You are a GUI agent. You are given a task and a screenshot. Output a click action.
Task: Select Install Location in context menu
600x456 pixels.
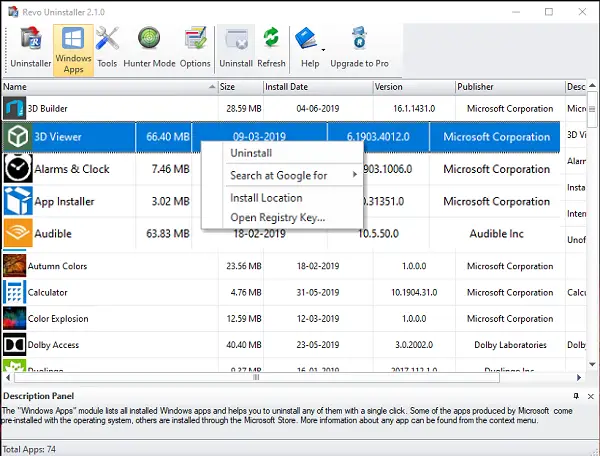pyautogui.click(x=266, y=198)
